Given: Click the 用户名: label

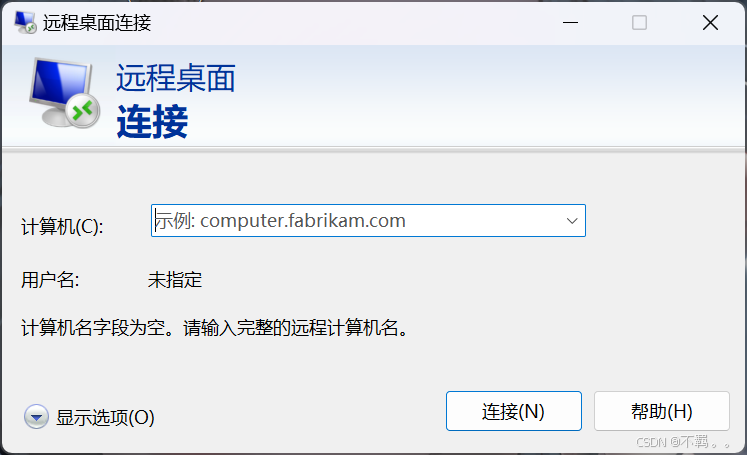Looking at the screenshot, I should pos(50,280).
